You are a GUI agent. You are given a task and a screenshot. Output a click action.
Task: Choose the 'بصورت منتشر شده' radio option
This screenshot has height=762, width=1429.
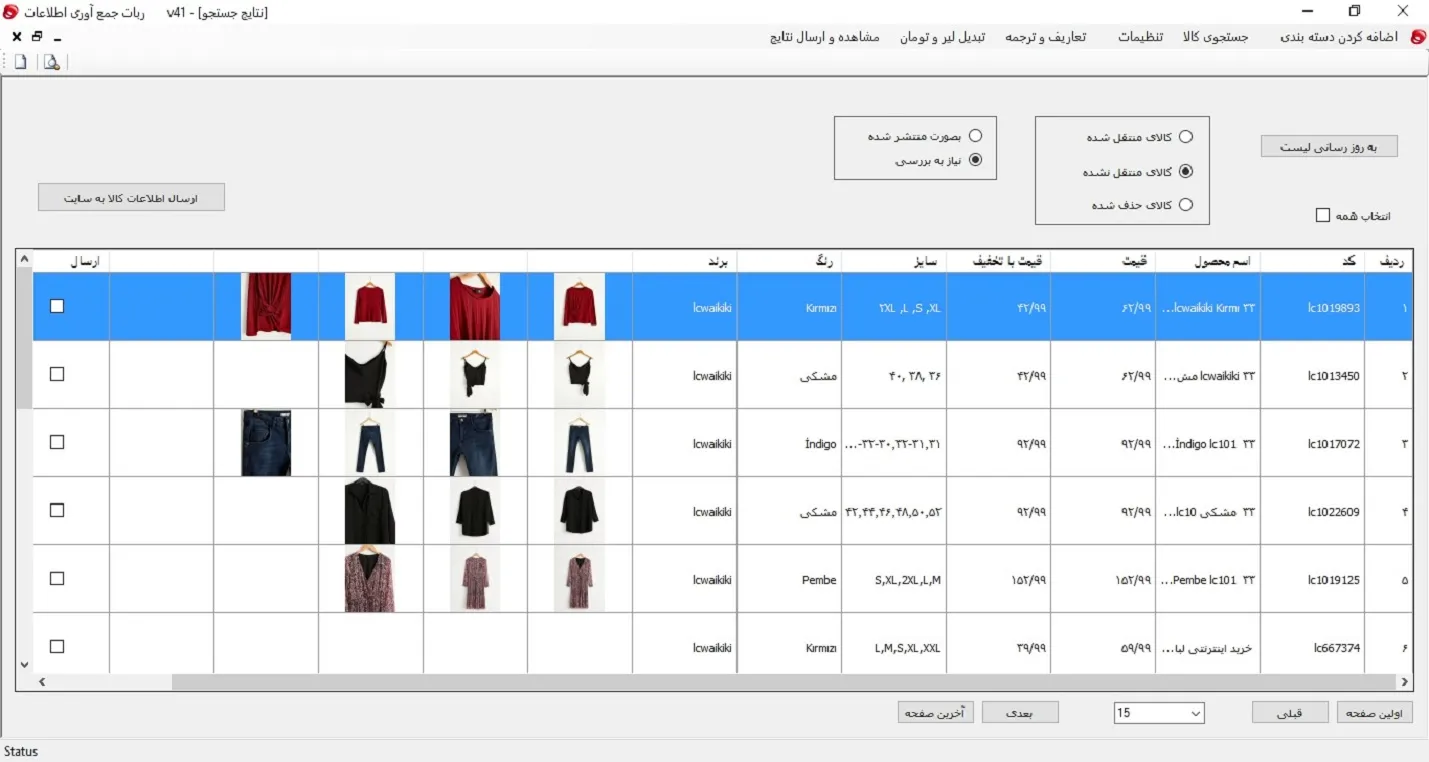[976, 135]
